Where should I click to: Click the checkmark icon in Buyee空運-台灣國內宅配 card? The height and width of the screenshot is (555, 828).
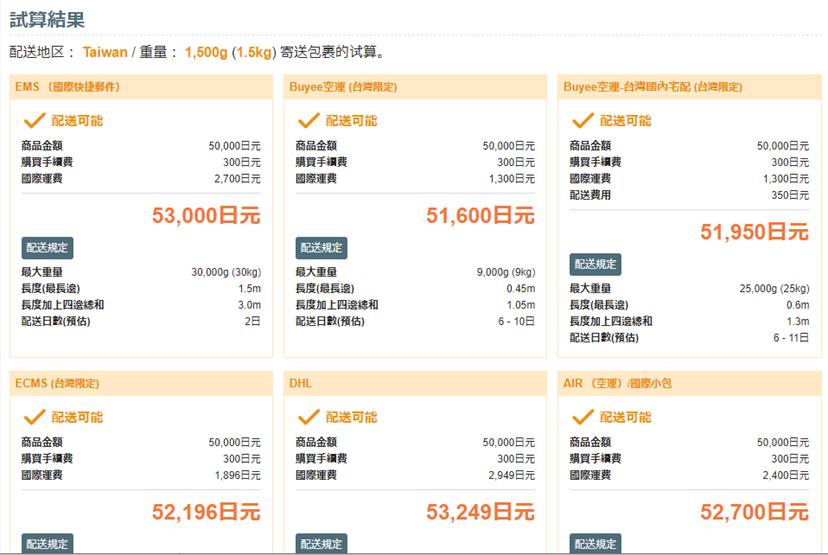click(582, 120)
